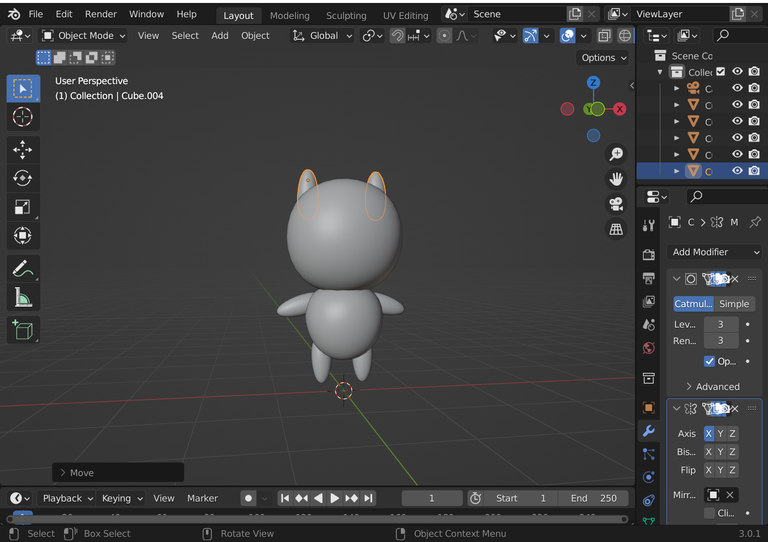Viewport: 768px width, 542px height.
Task: Select the Simple subdivision type
Action: (733, 304)
